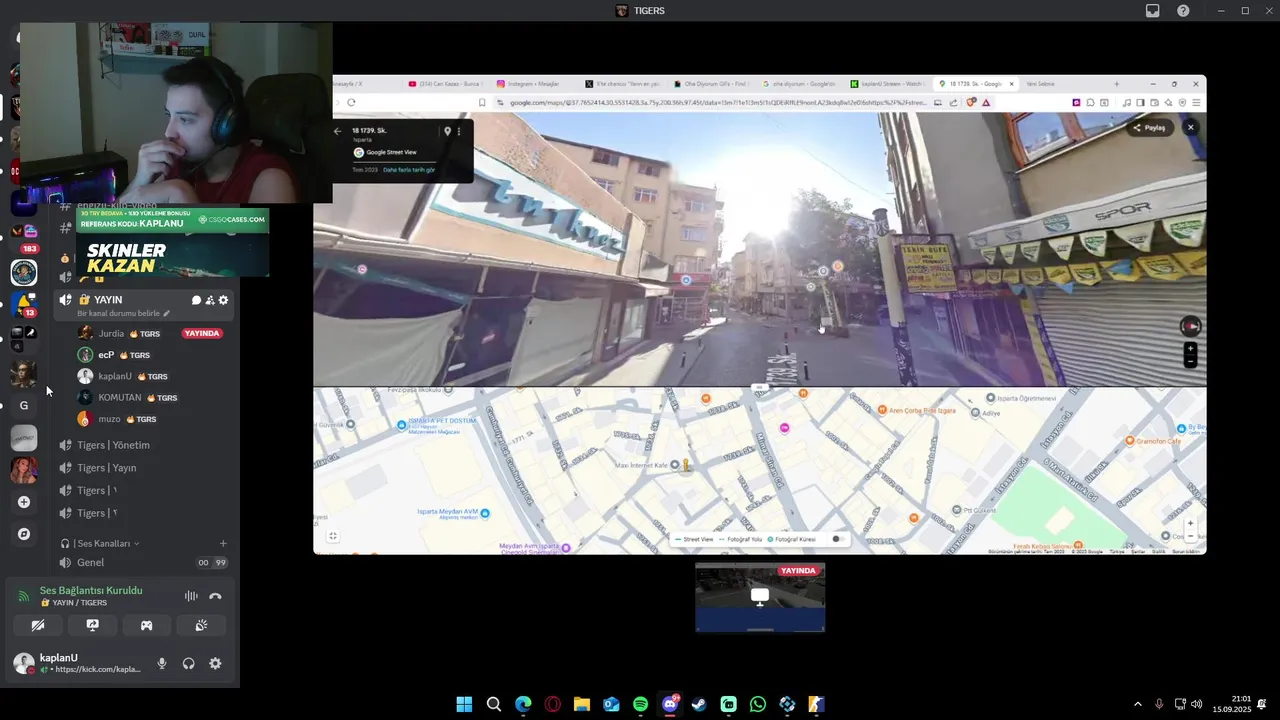Open YAYIN channel chat icon
The width and height of the screenshot is (1280, 720).
(x=196, y=300)
